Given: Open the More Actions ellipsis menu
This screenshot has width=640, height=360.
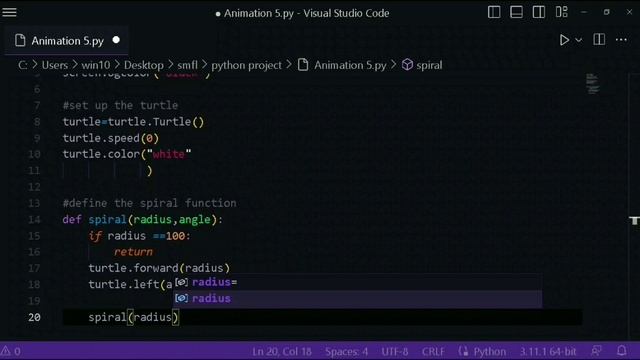Looking at the screenshot, I should (621, 40).
